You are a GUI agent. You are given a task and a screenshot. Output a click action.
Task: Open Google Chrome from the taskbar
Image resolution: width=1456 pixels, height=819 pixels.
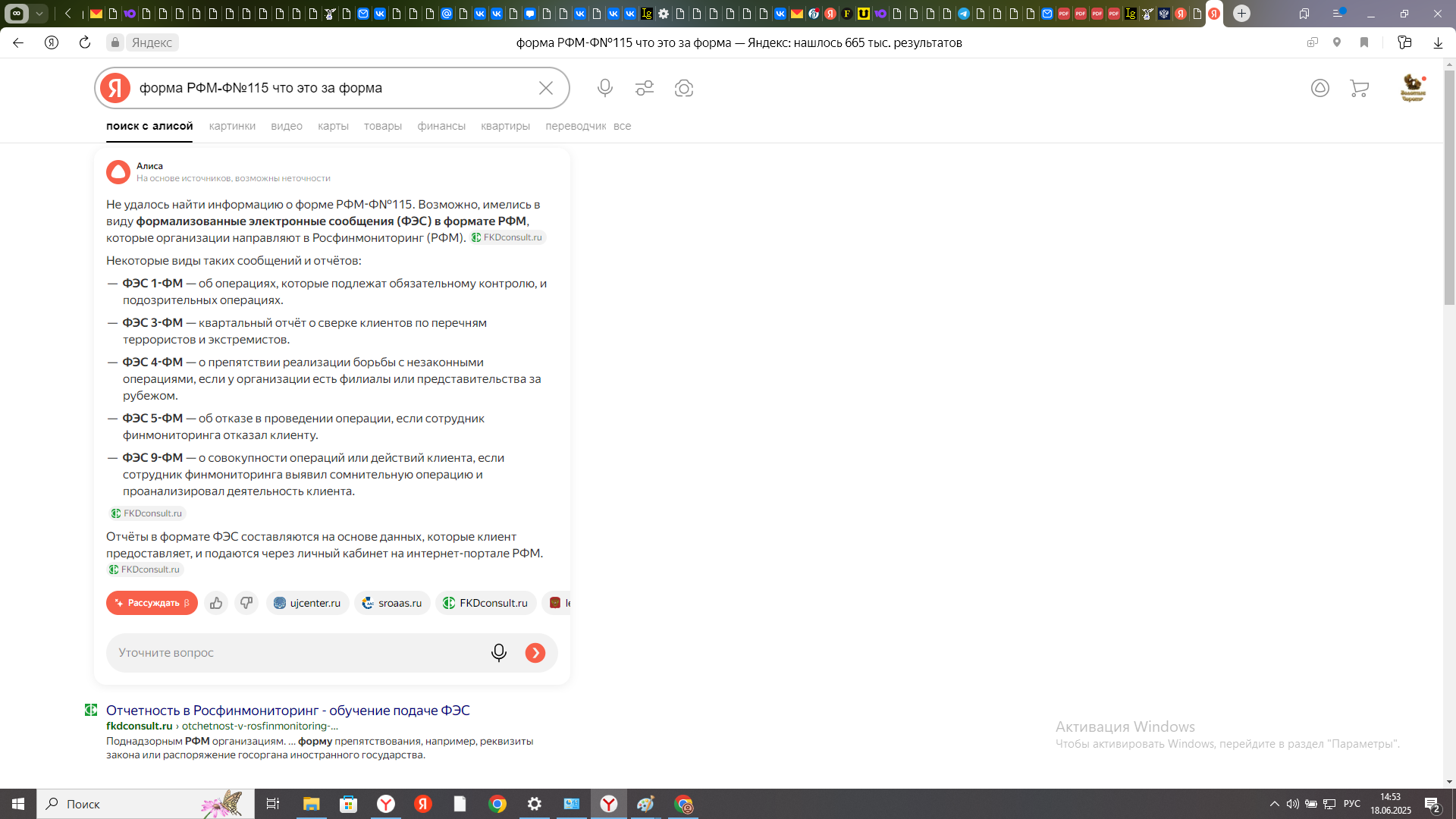[x=497, y=804]
